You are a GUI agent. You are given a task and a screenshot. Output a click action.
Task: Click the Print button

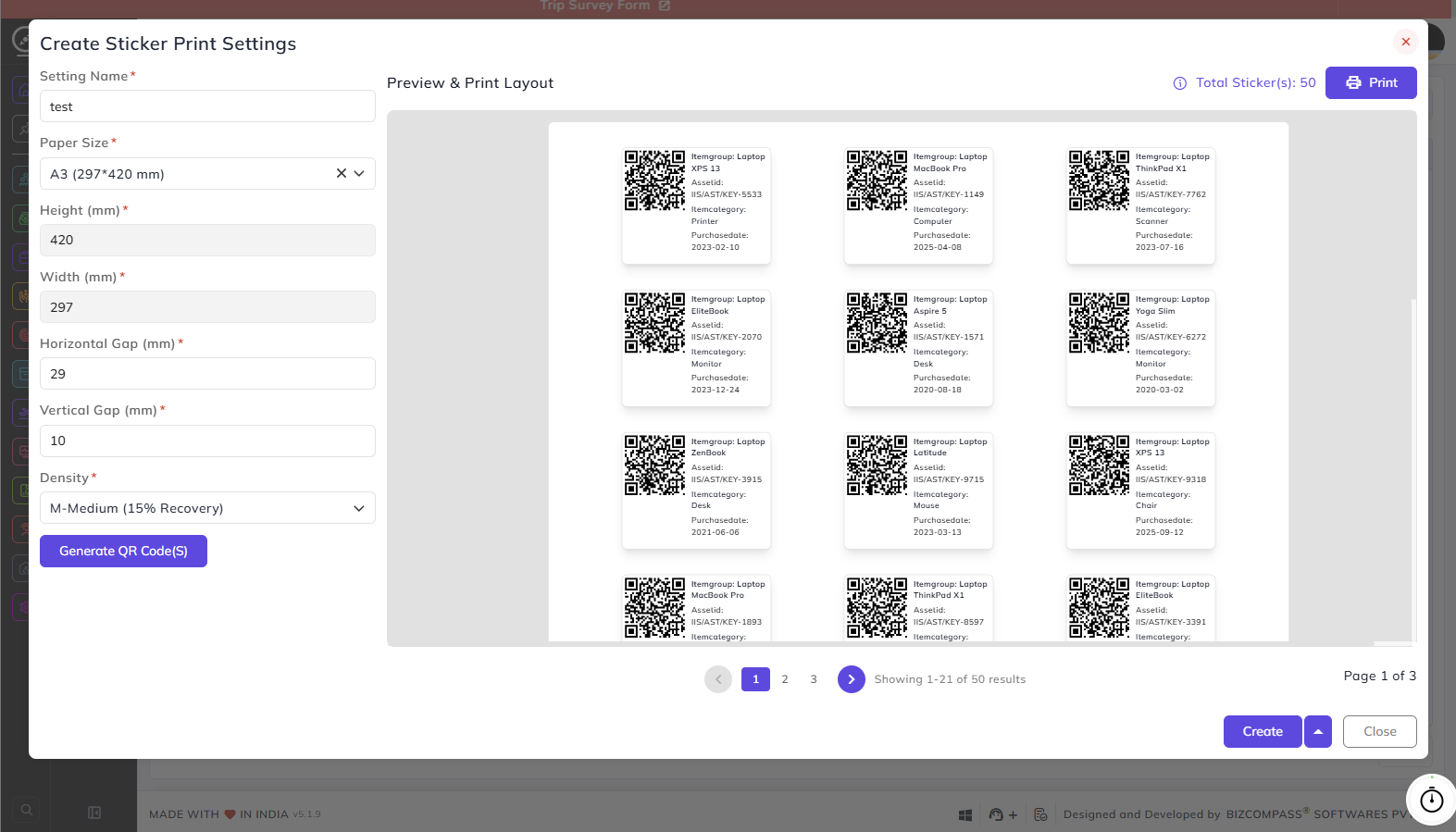point(1371,82)
